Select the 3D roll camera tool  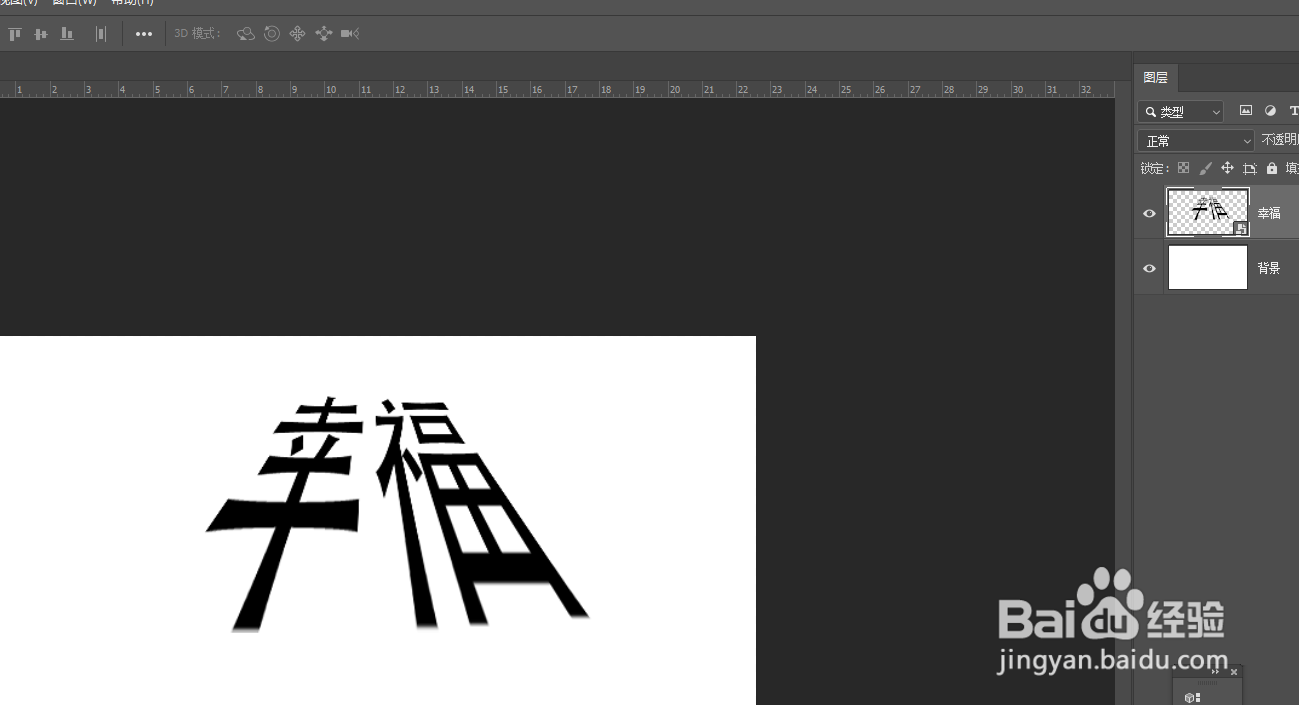pyautogui.click(x=272, y=33)
